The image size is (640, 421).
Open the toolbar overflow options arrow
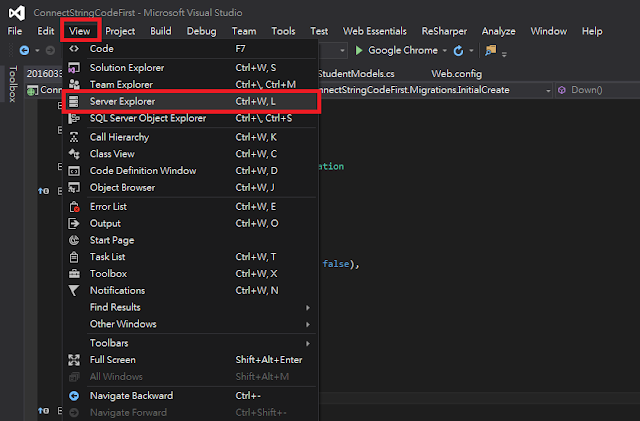coord(504,54)
